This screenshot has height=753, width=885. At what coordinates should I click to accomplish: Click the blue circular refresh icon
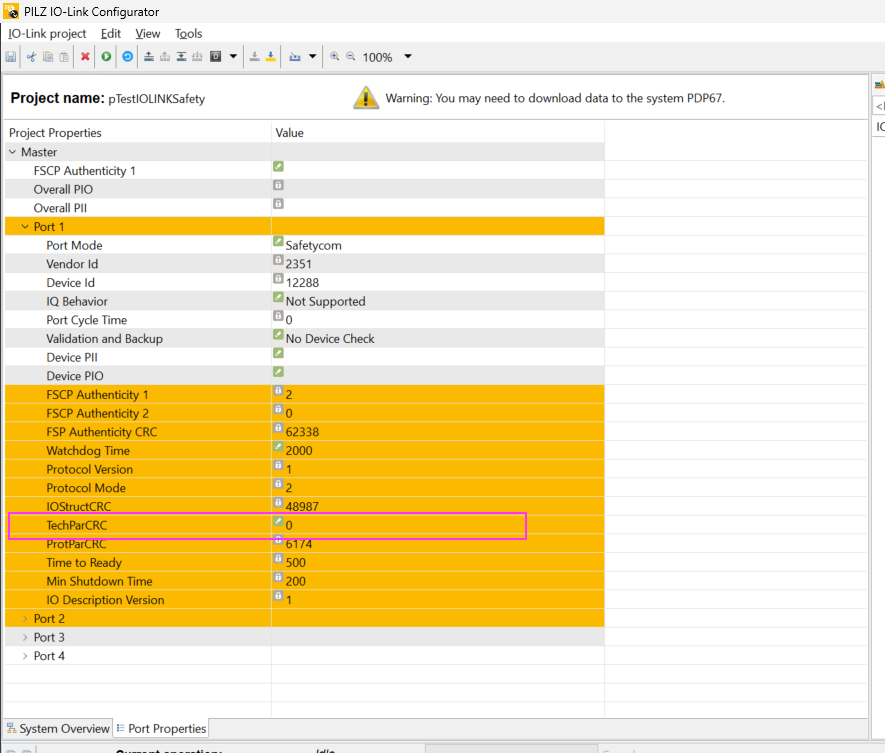(128, 56)
